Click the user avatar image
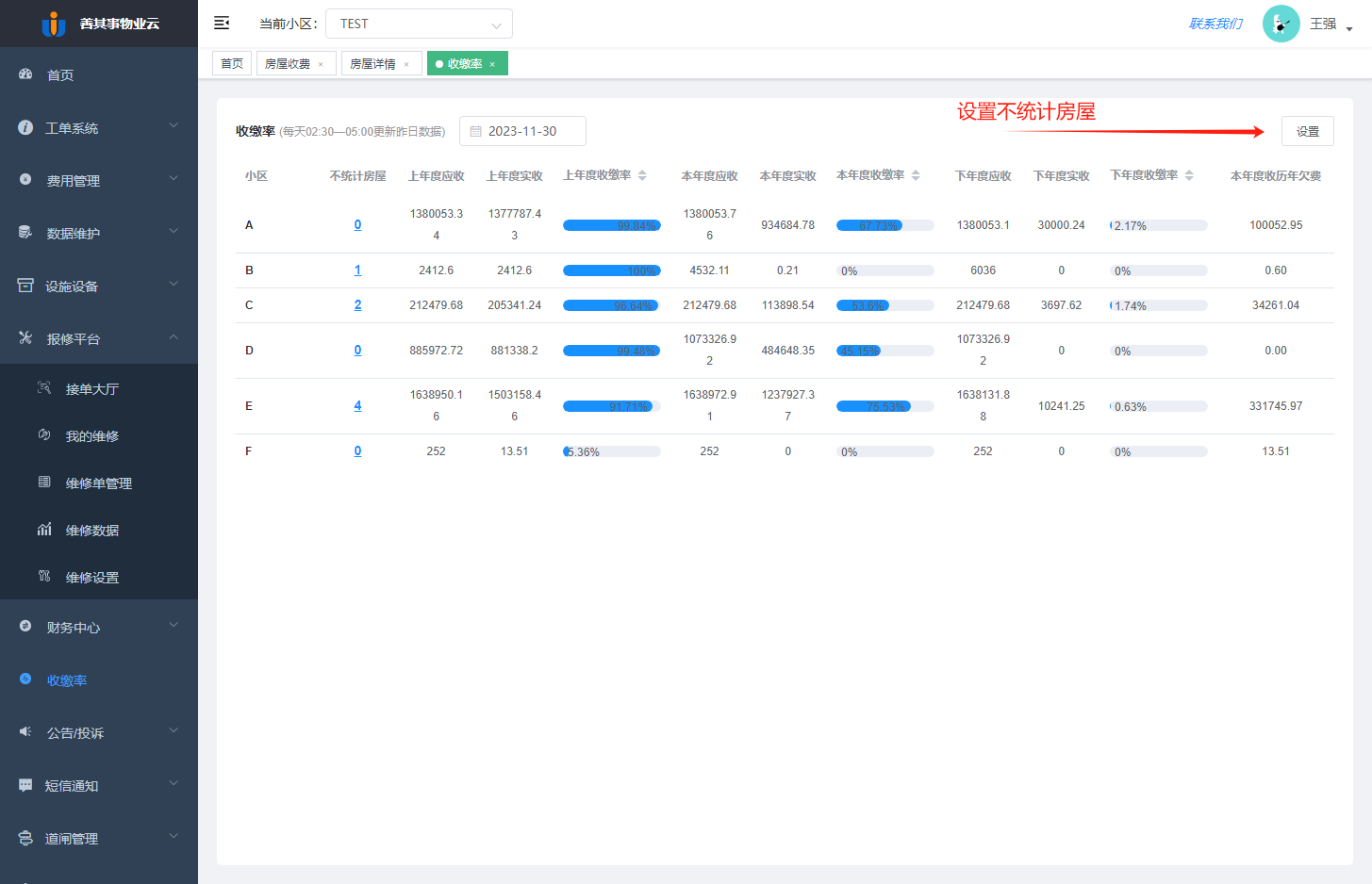The image size is (1372, 884). (x=1281, y=24)
